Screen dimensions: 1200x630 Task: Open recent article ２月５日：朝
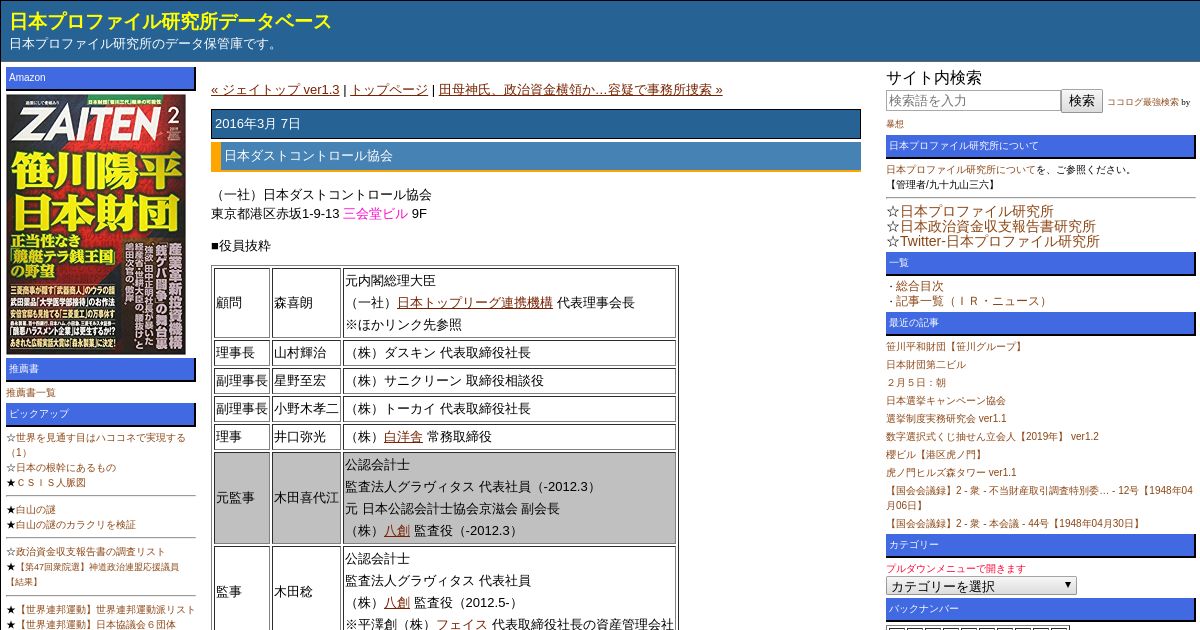pos(915,383)
